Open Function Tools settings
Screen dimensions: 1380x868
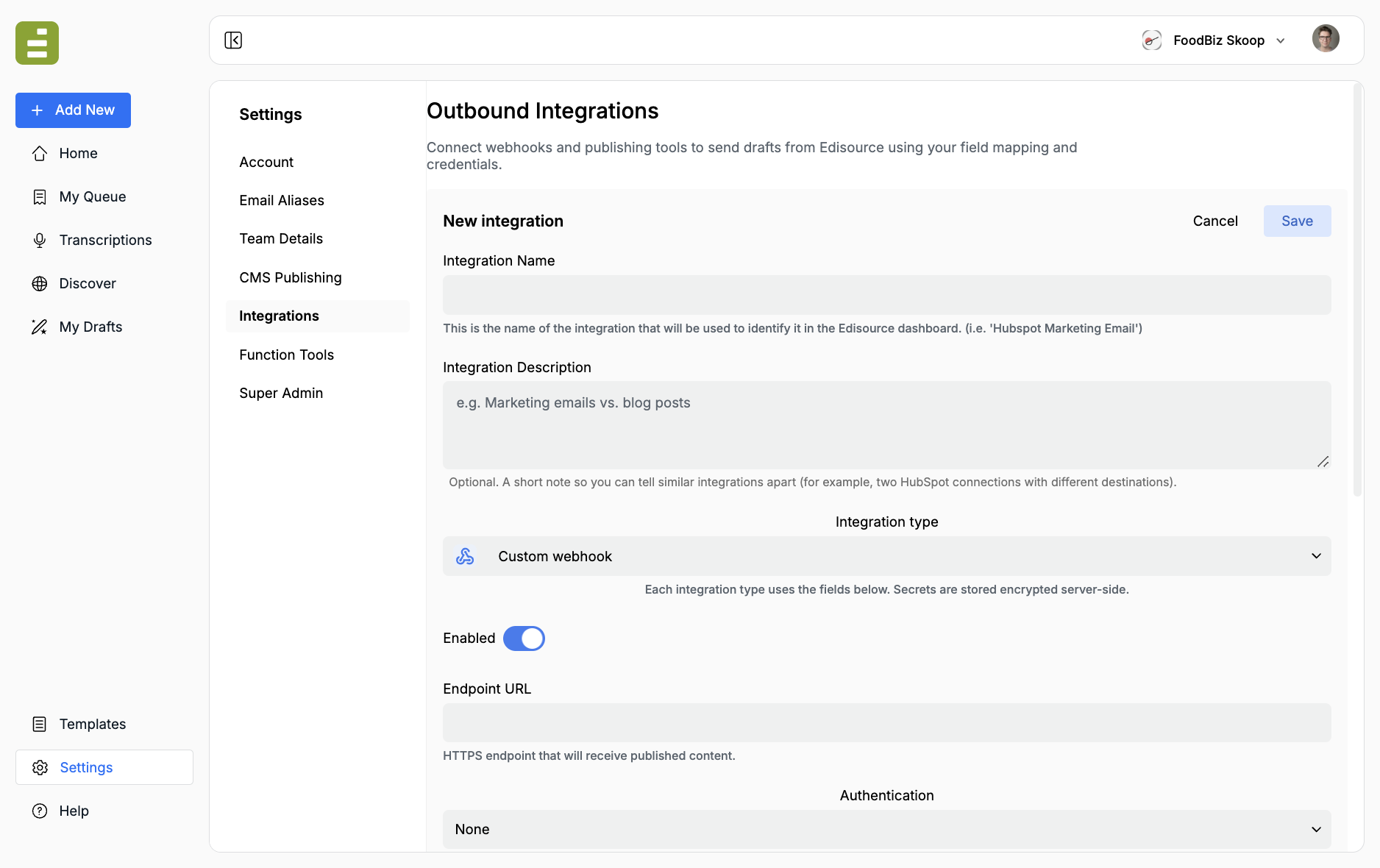(287, 355)
